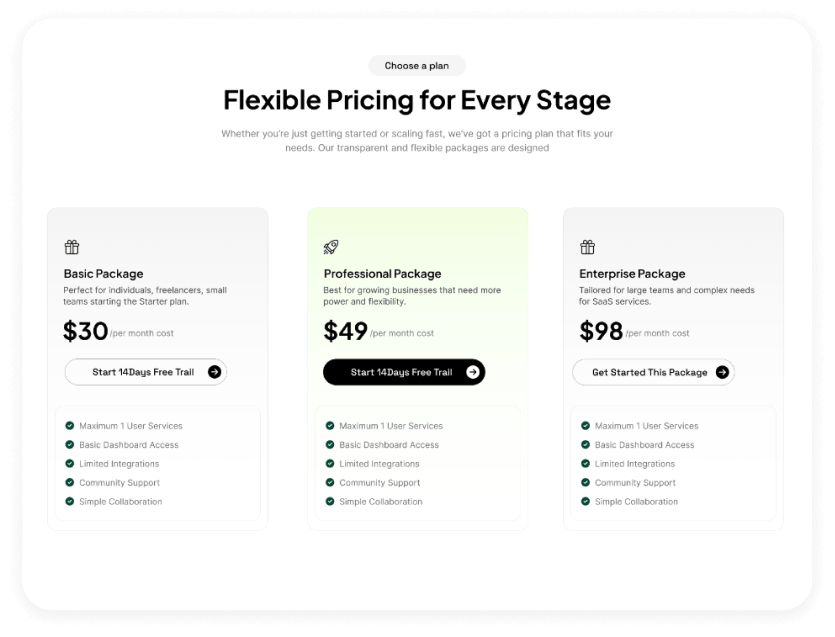The height and width of the screenshot is (637, 835).
Task: Click Basic checkmark beside Limited Integrations
Action: pos(70,463)
